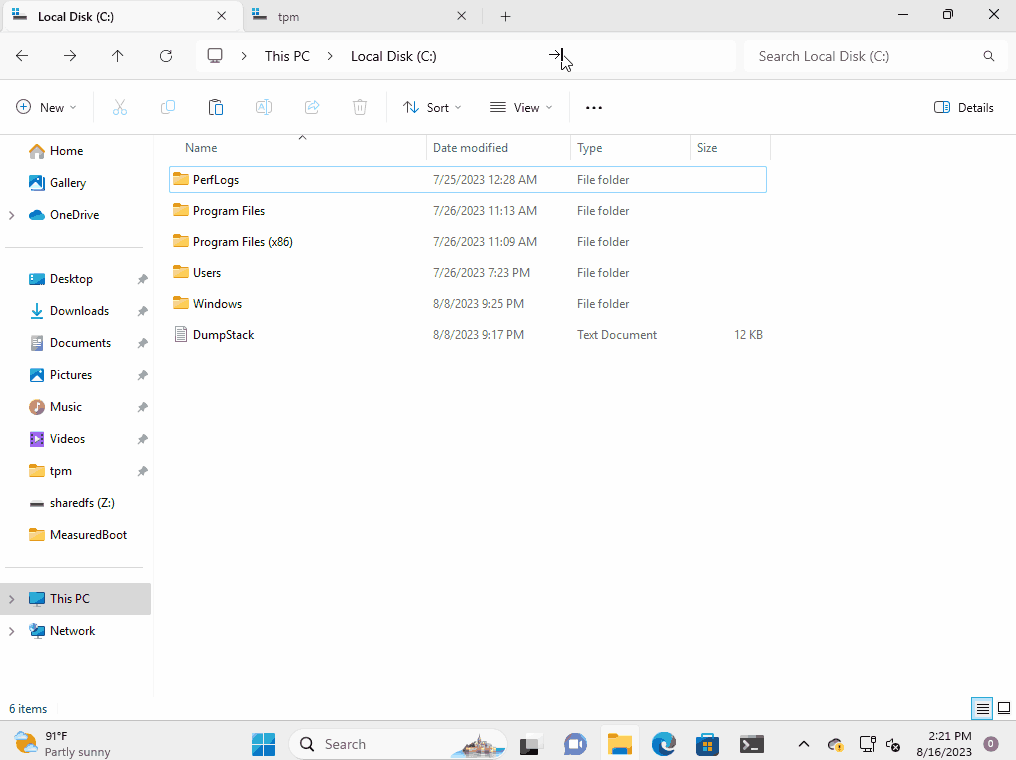Select the PerfLogs folder
The image size is (1016, 760).
click(x=468, y=179)
